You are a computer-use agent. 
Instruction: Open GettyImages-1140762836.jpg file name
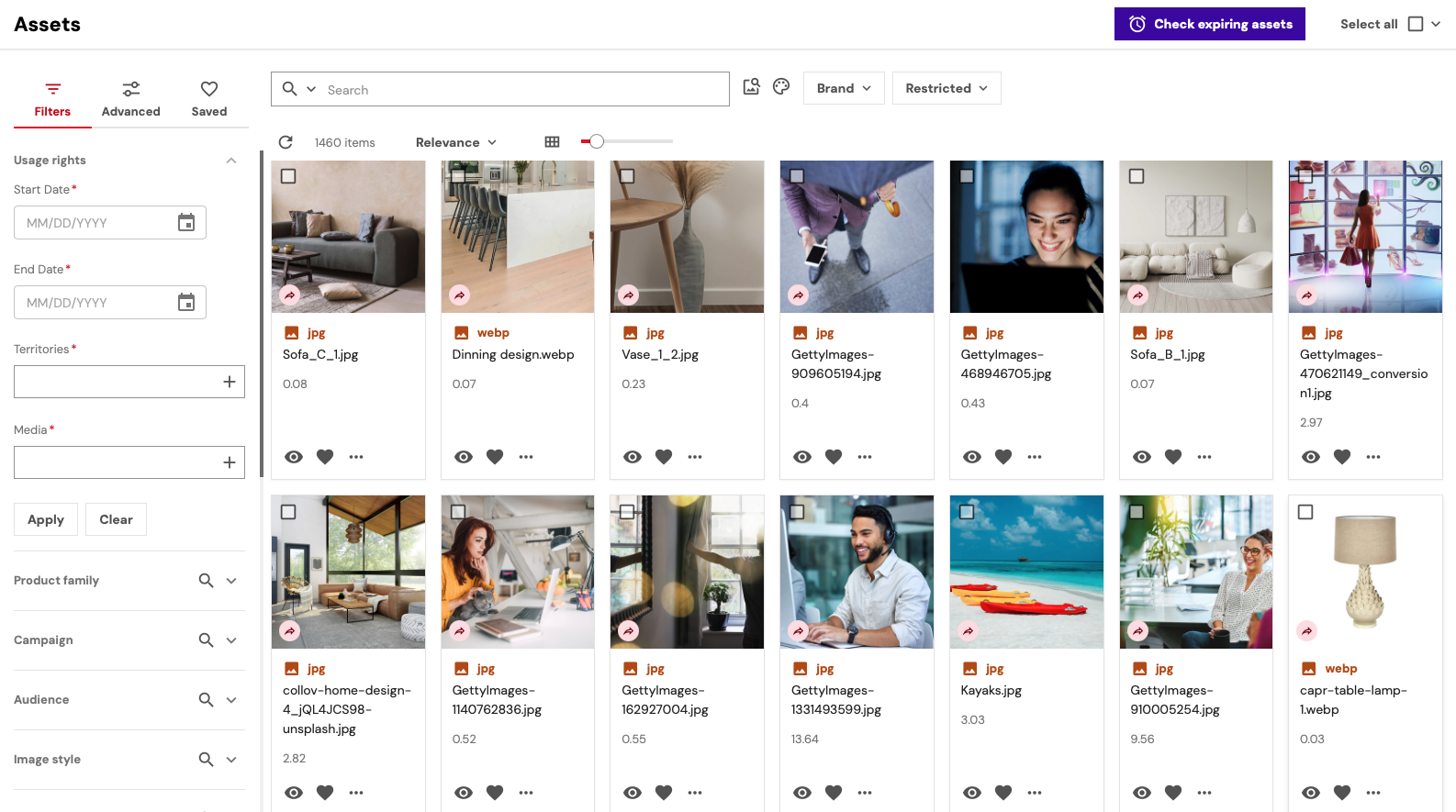click(497, 700)
